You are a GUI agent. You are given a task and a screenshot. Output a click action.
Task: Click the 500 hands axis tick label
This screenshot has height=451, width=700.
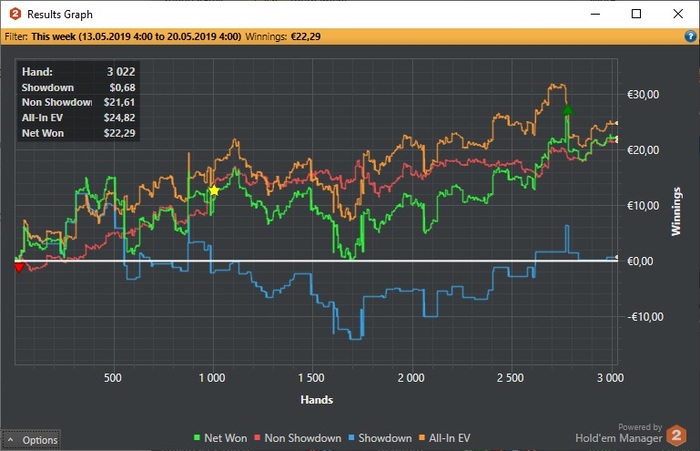112,378
